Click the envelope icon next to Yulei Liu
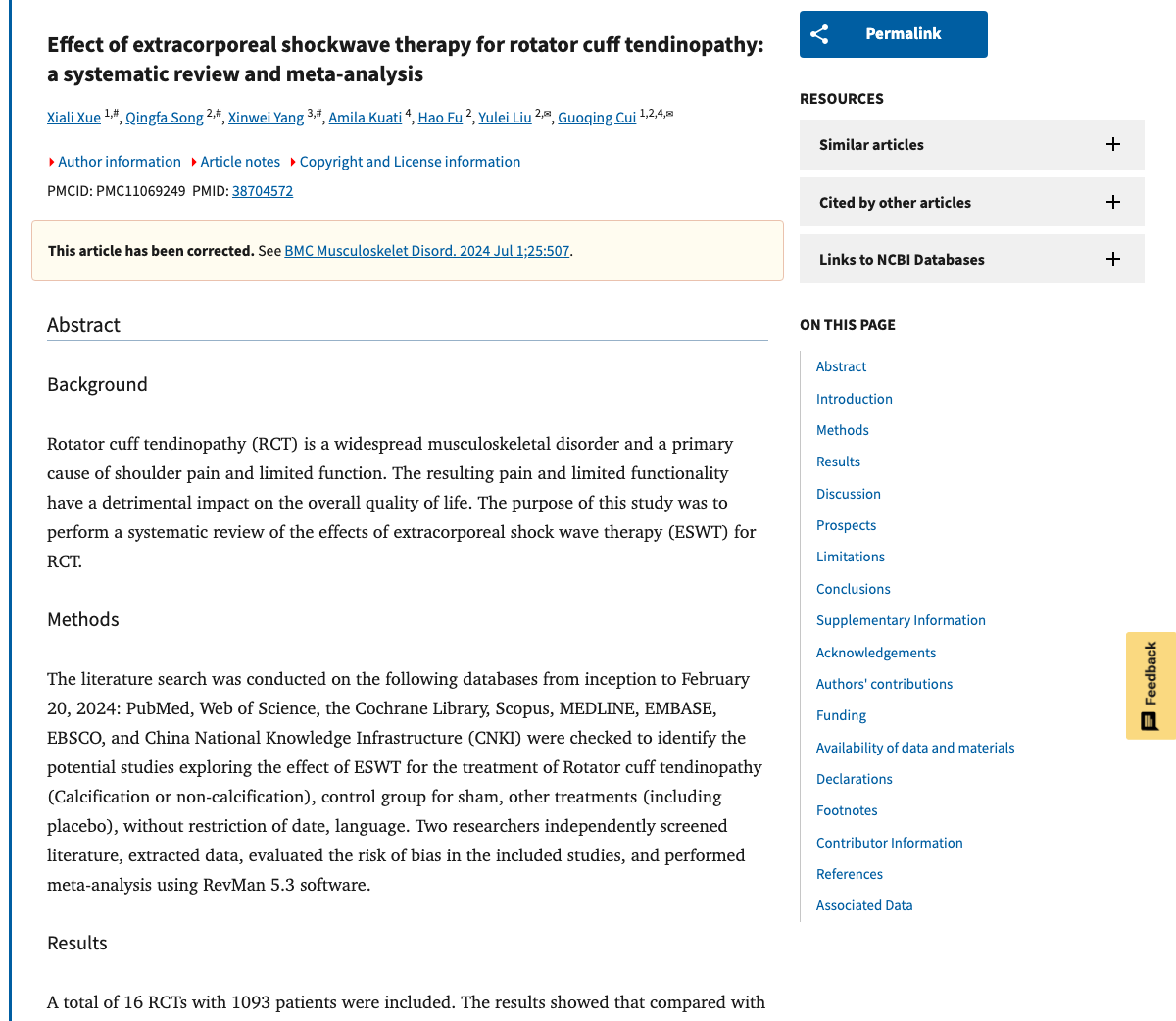This screenshot has height=1021, width=1176. point(547,112)
